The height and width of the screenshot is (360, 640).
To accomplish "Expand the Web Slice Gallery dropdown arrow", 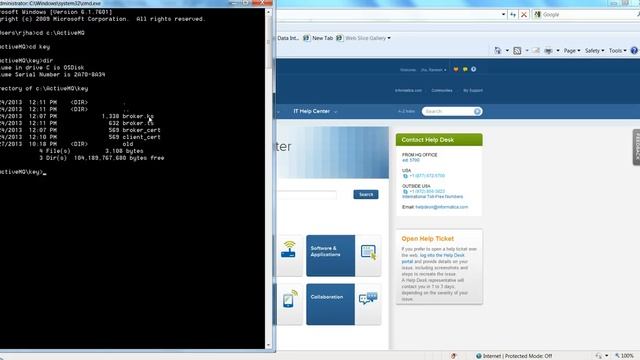I will pos(389,38).
